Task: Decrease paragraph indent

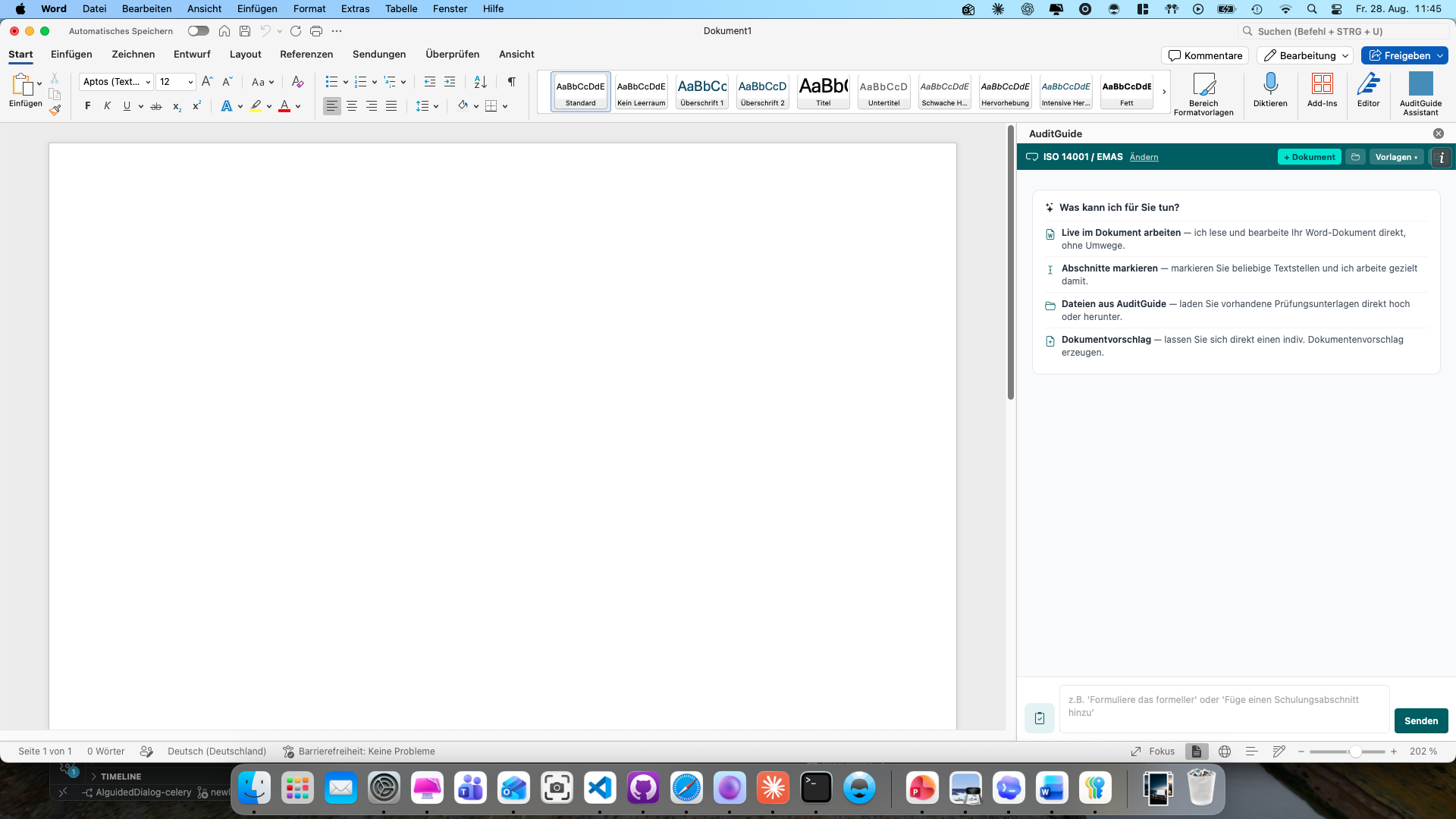Action: (430, 82)
